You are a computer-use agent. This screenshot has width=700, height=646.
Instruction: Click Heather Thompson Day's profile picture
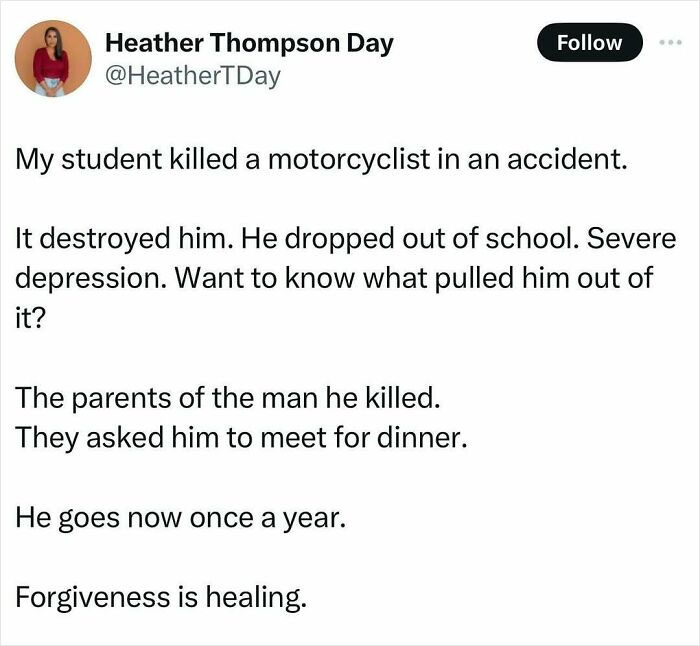click(x=53, y=58)
